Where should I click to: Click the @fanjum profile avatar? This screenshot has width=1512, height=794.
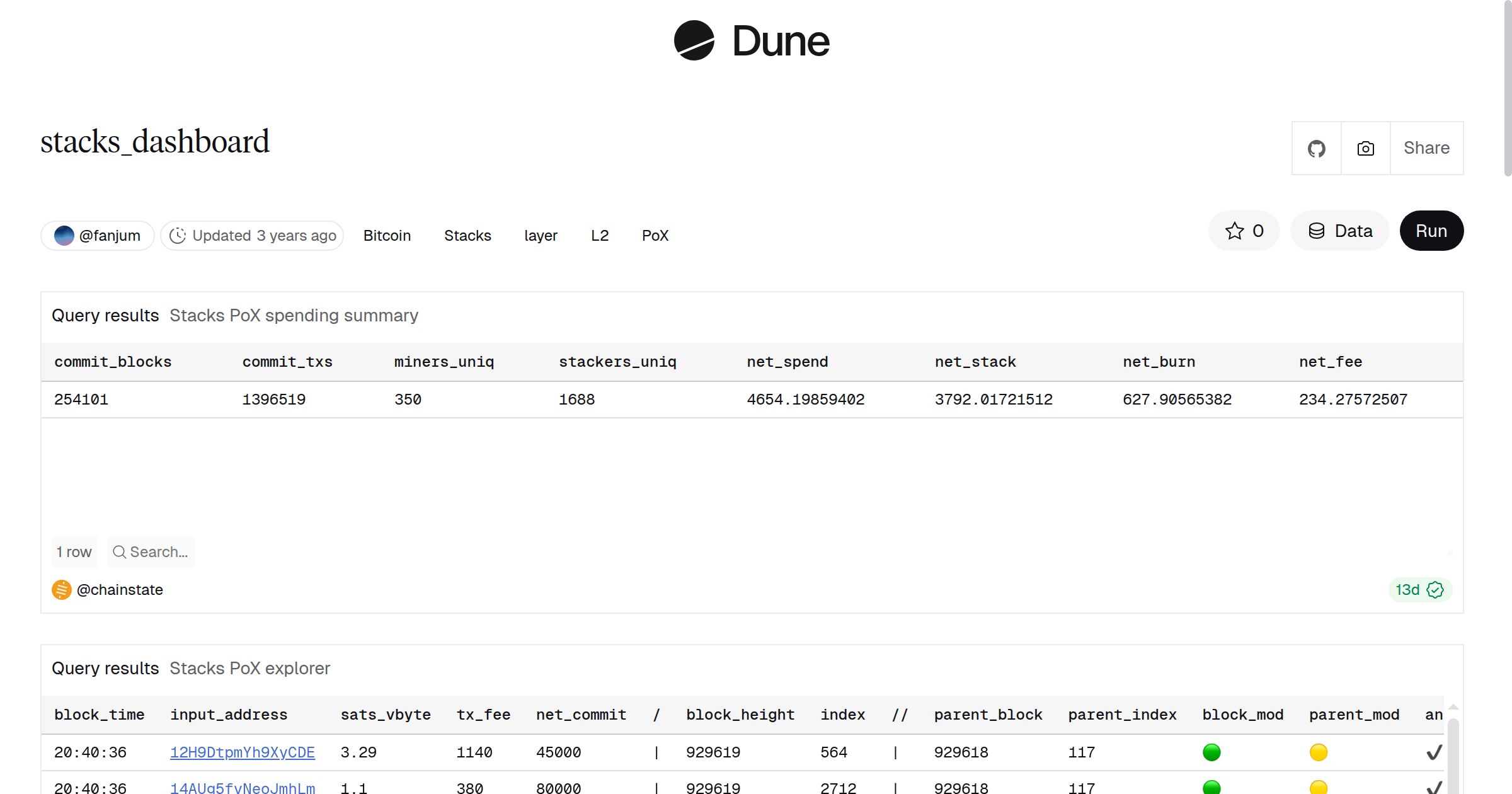[64, 235]
